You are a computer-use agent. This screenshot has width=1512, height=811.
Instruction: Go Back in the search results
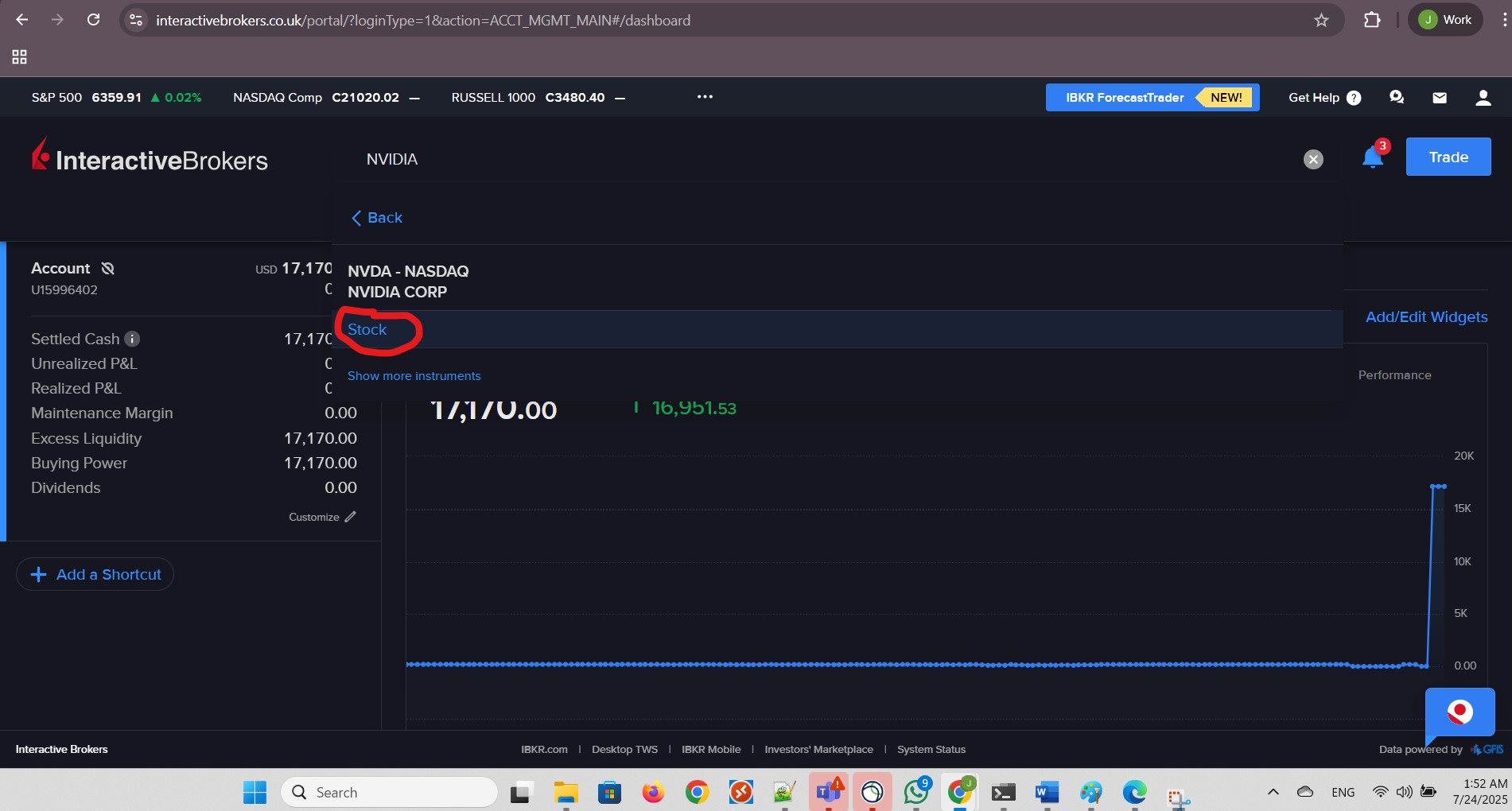377,218
